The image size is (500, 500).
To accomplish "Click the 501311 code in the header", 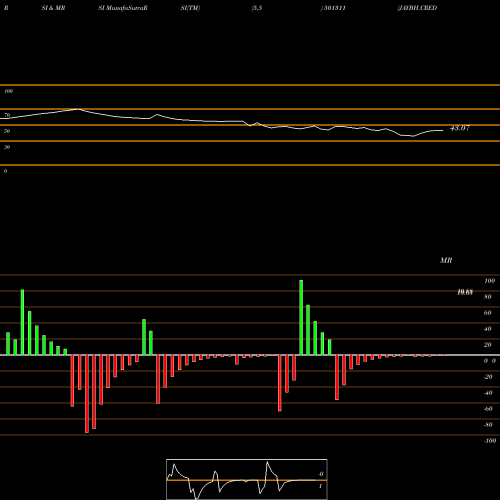I will pyautogui.click(x=334, y=8).
